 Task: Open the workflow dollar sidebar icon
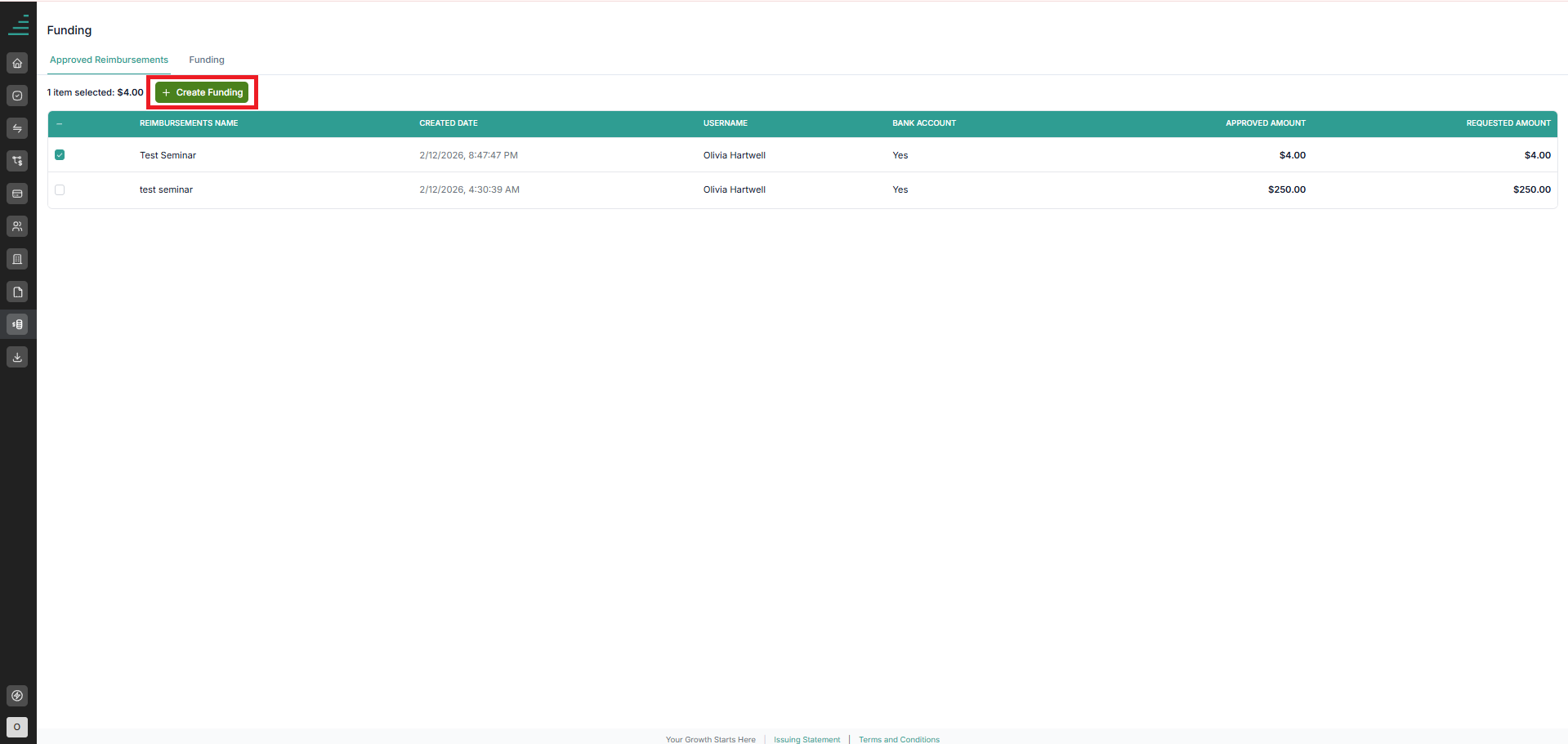point(17,161)
